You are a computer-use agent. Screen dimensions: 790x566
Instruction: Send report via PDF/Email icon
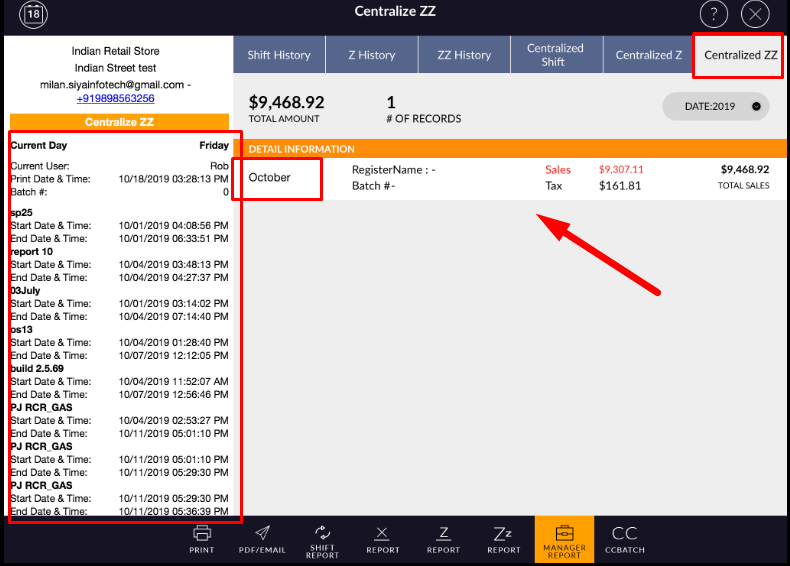pos(262,539)
